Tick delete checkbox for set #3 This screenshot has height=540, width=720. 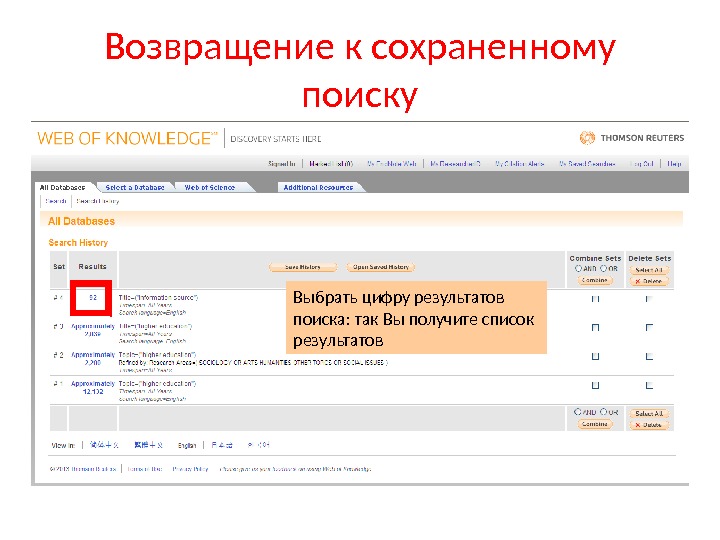click(x=649, y=327)
